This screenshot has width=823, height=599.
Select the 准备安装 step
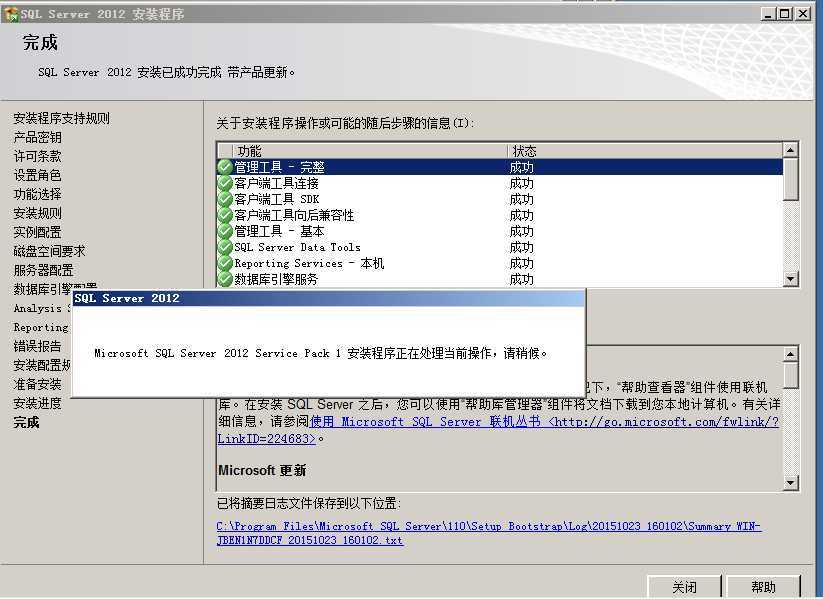(37, 384)
